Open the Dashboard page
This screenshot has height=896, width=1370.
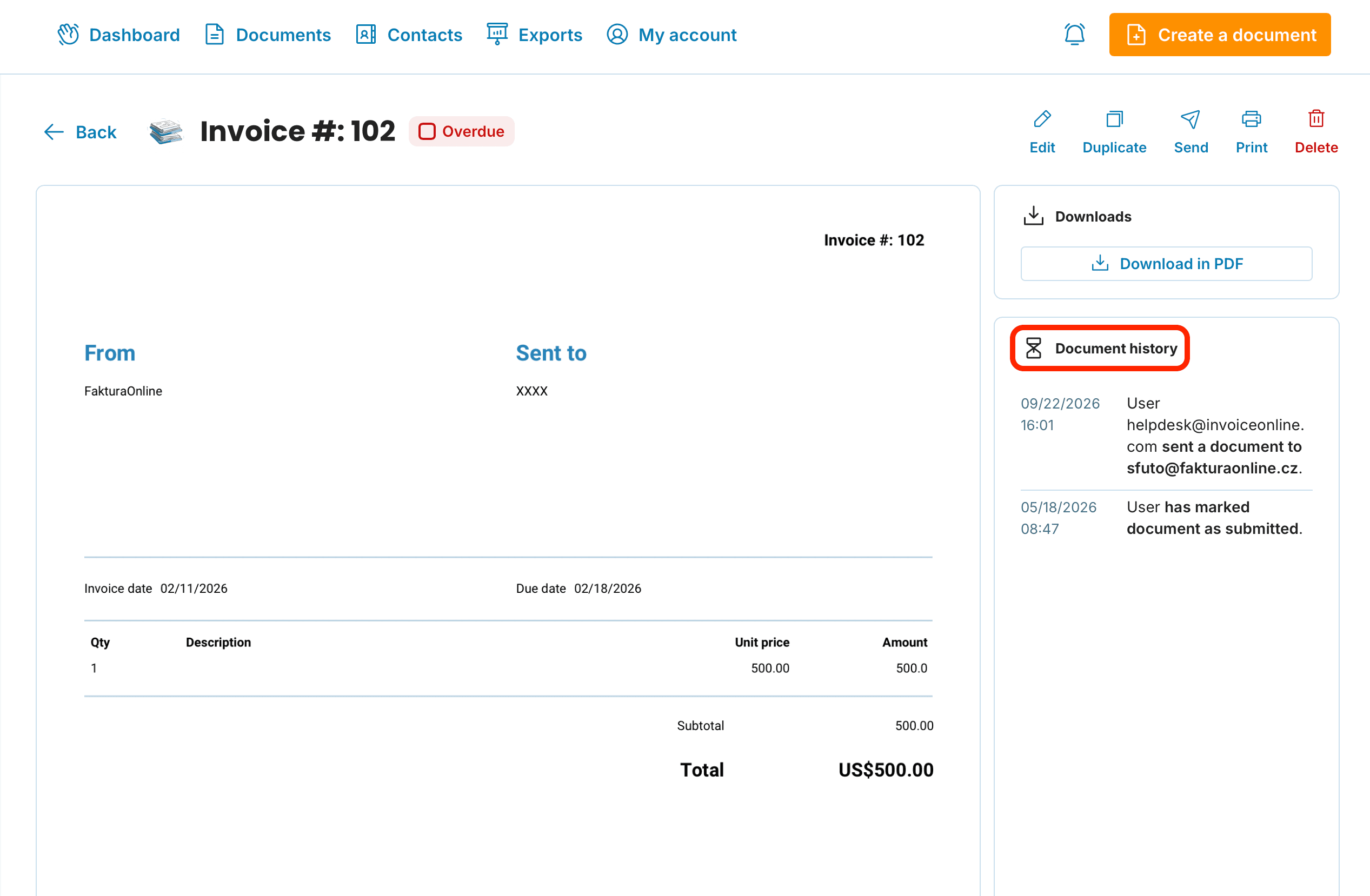tap(118, 35)
